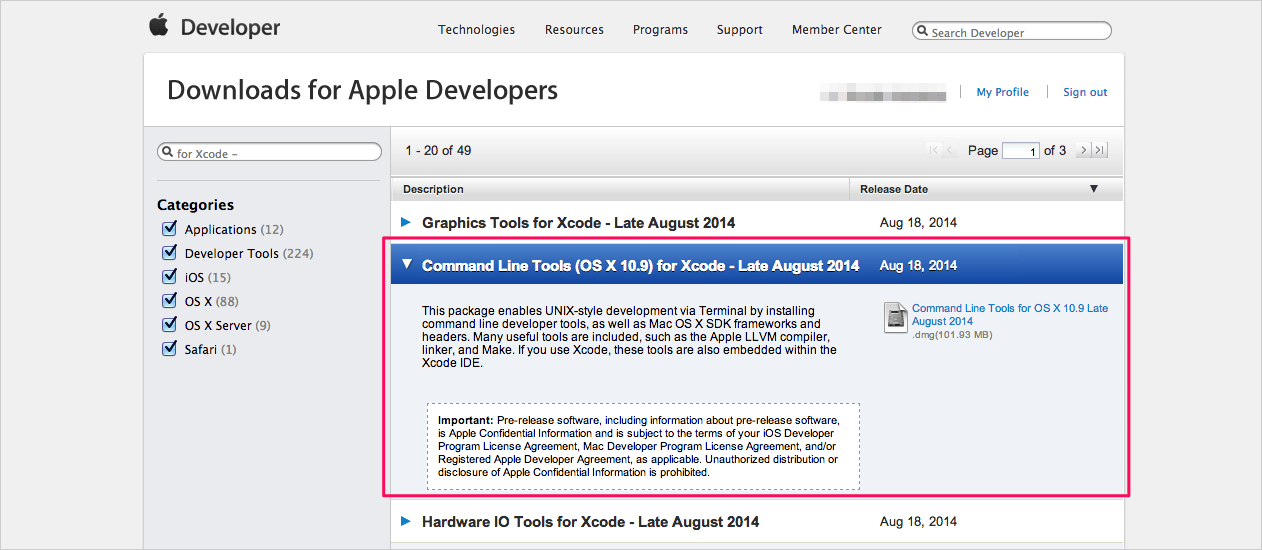Screen dimensions: 1262x550
Task: Click the magnifier in the downloads filter field
Action: point(168,153)
